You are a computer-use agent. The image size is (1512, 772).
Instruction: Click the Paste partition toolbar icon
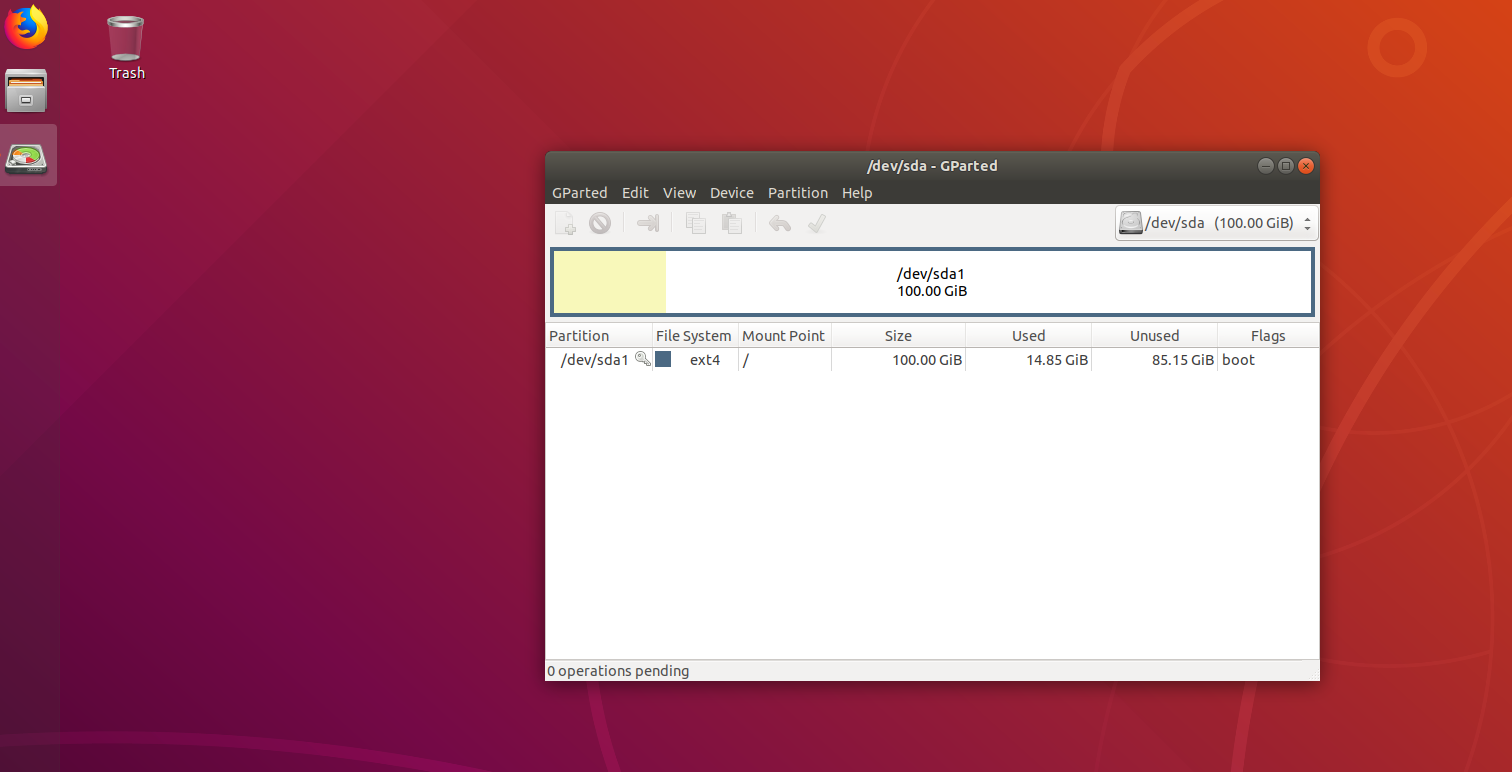pos(732,223)
